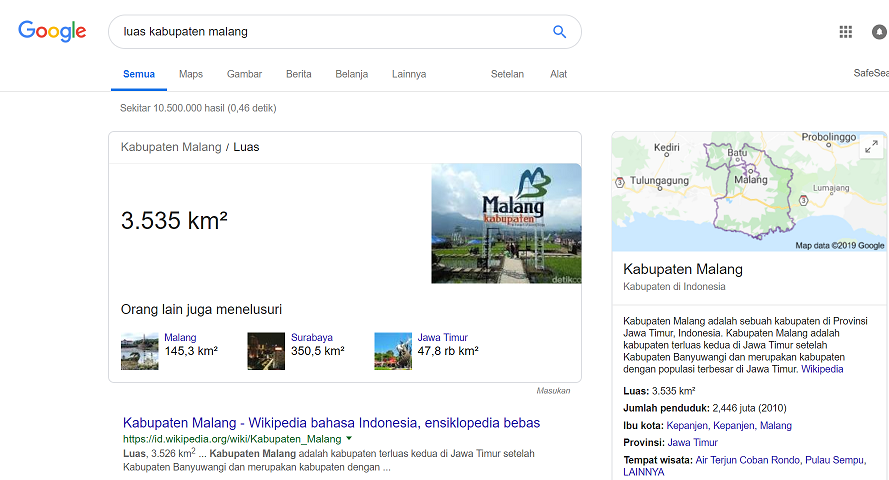Open the Kepanjen, Kepanjen, Malang link
This screenshot has height=480, width=889.
pyautogui.click(x=729, y=426)
